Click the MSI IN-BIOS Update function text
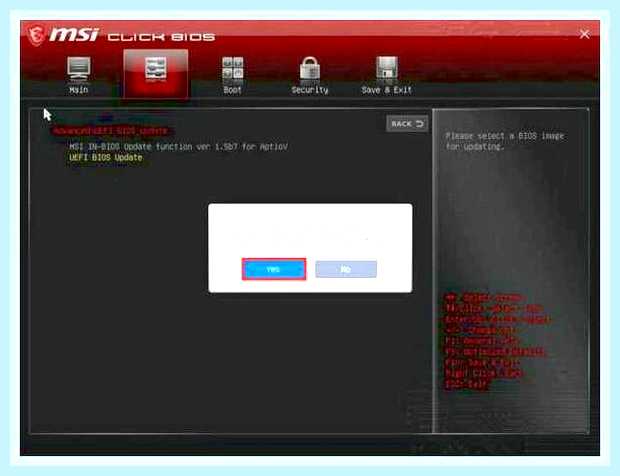620x476 pixels. pyautogui.click(x=178, y=147)
